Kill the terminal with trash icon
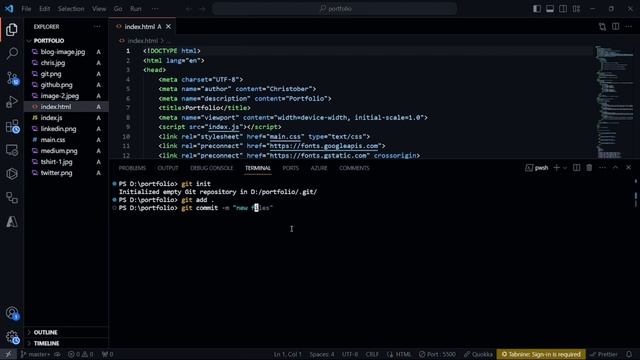640x360 pixels. [589, 168]
